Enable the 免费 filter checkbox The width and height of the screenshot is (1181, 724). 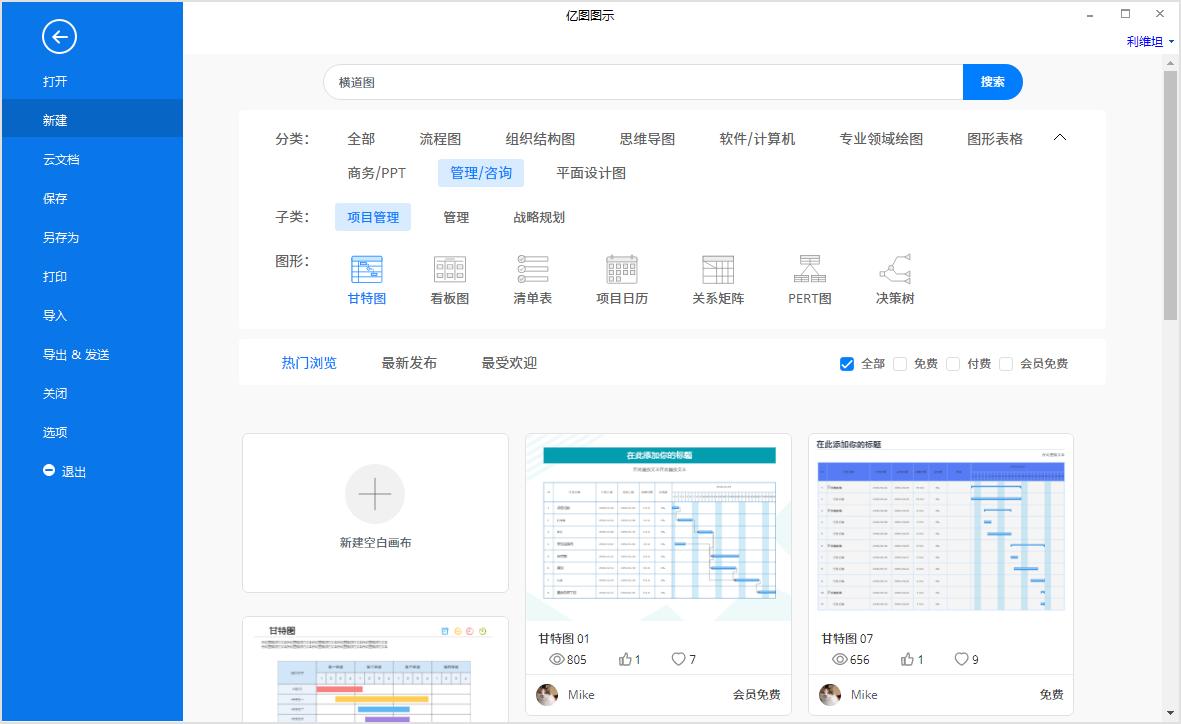900,363
